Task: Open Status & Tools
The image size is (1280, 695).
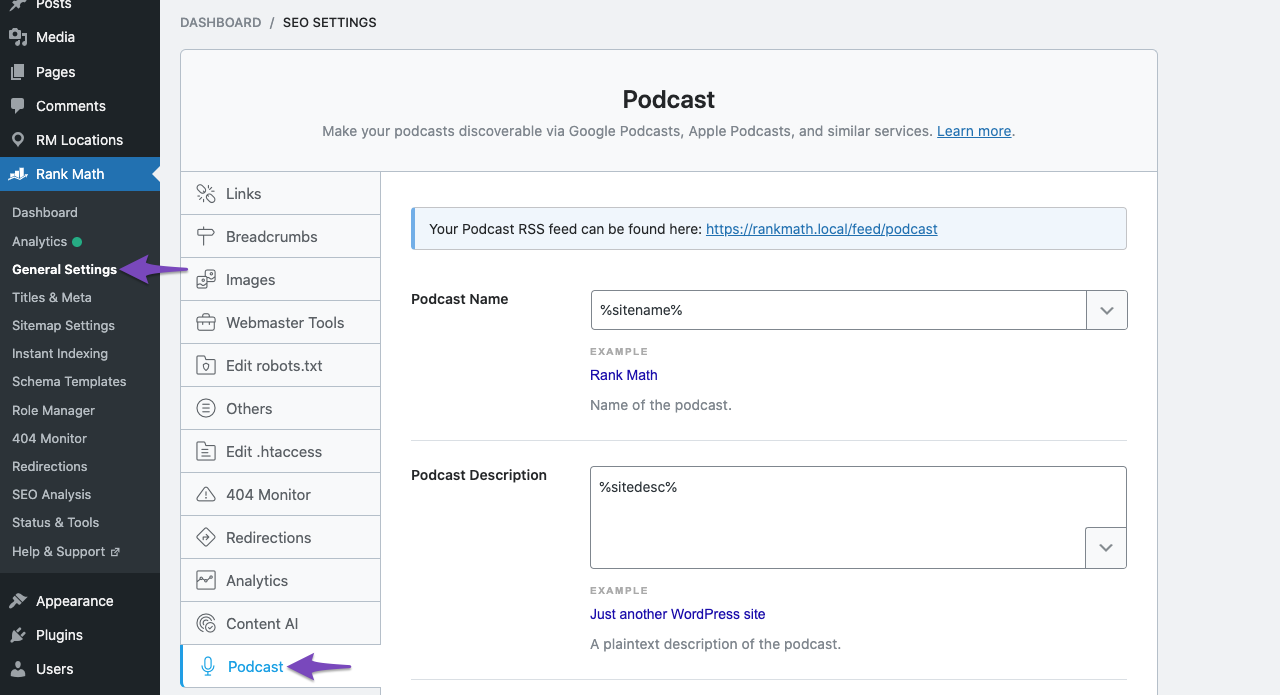Action: 56,522
